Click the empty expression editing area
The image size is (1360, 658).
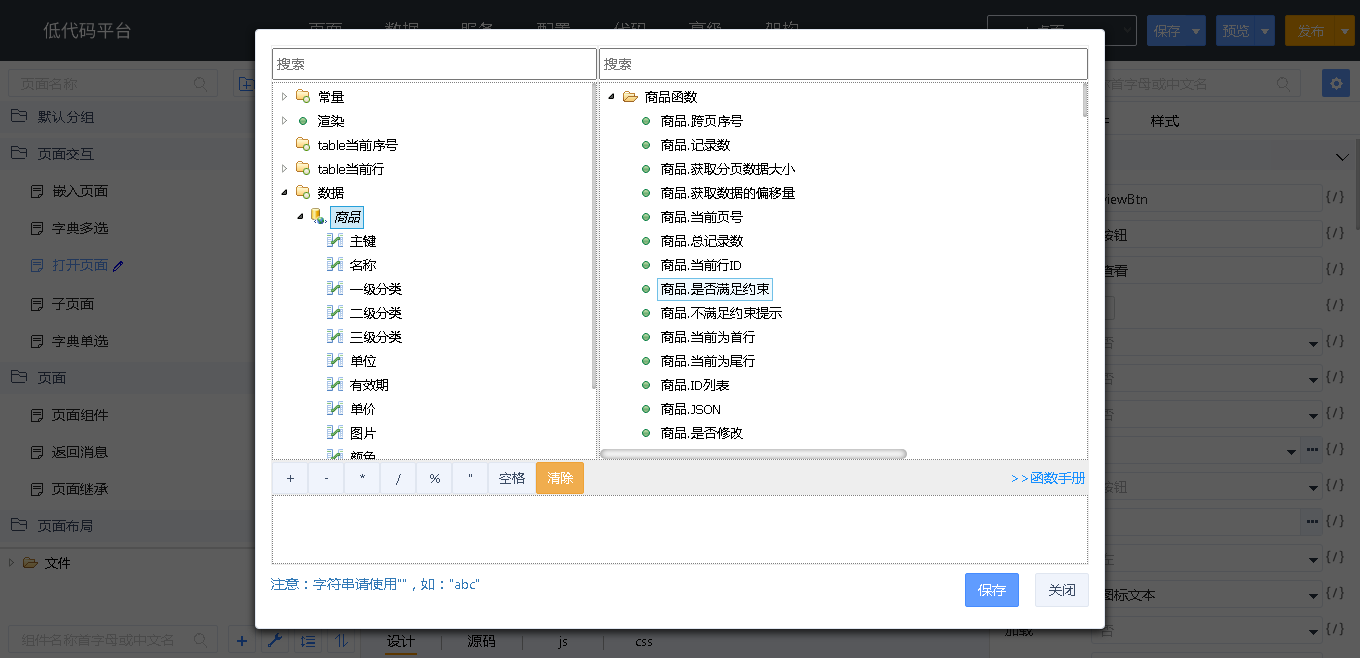680,529
